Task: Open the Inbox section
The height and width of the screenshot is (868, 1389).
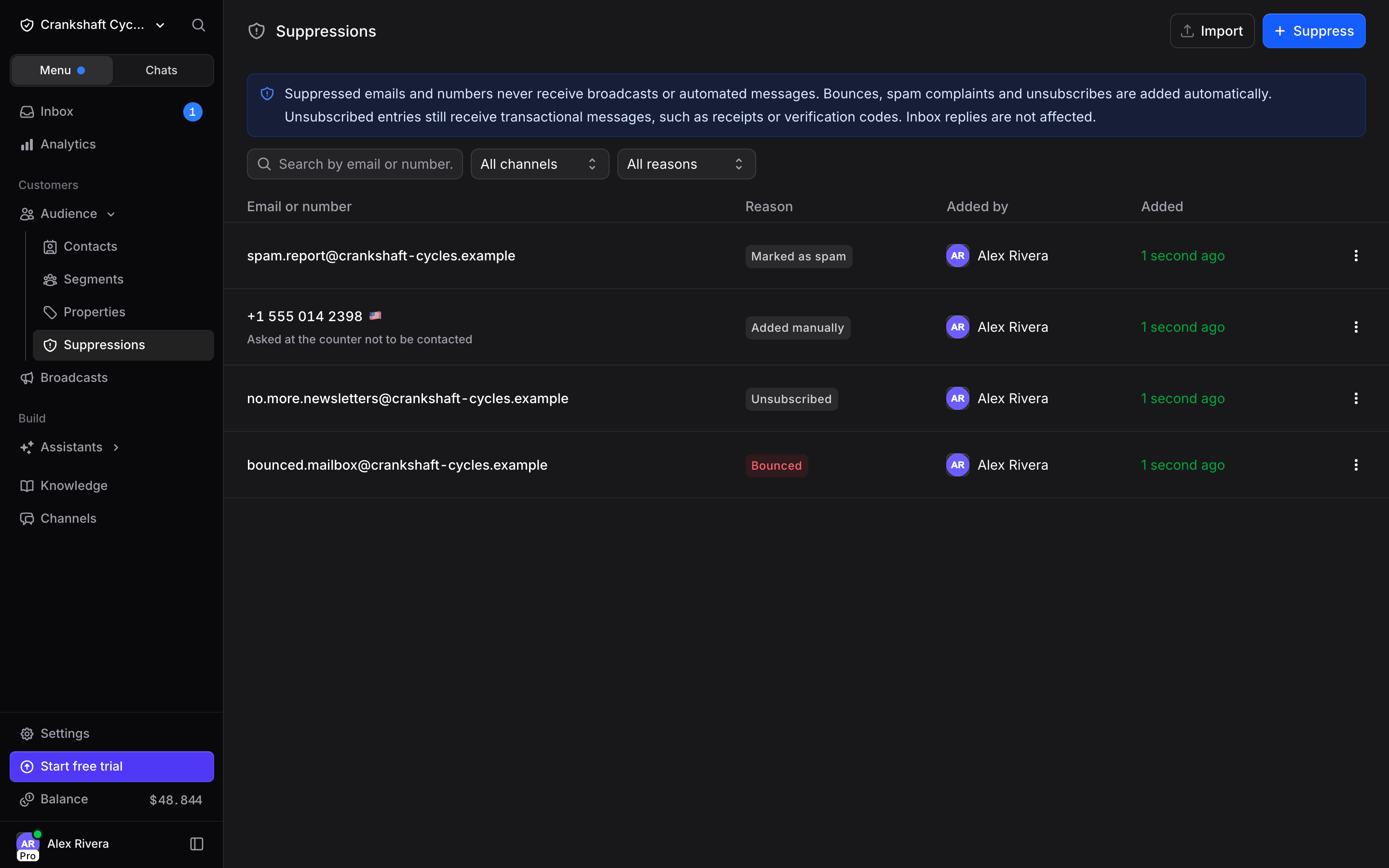Action: point(112,111)
